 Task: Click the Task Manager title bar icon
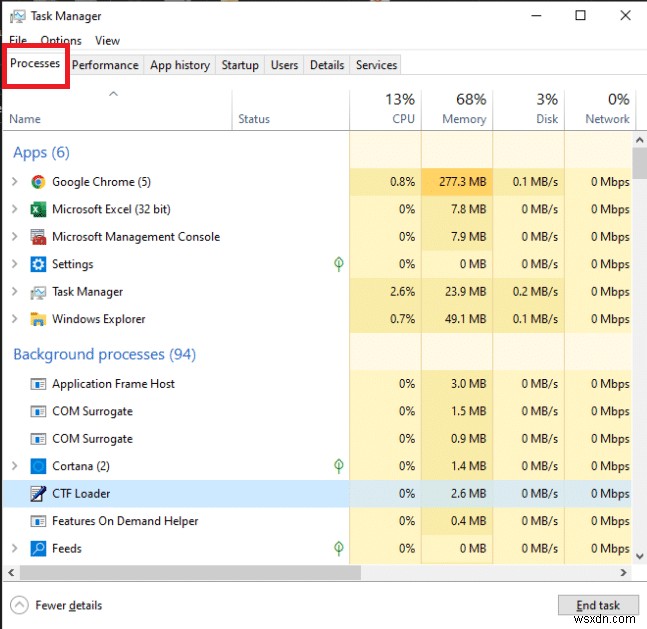18,17
